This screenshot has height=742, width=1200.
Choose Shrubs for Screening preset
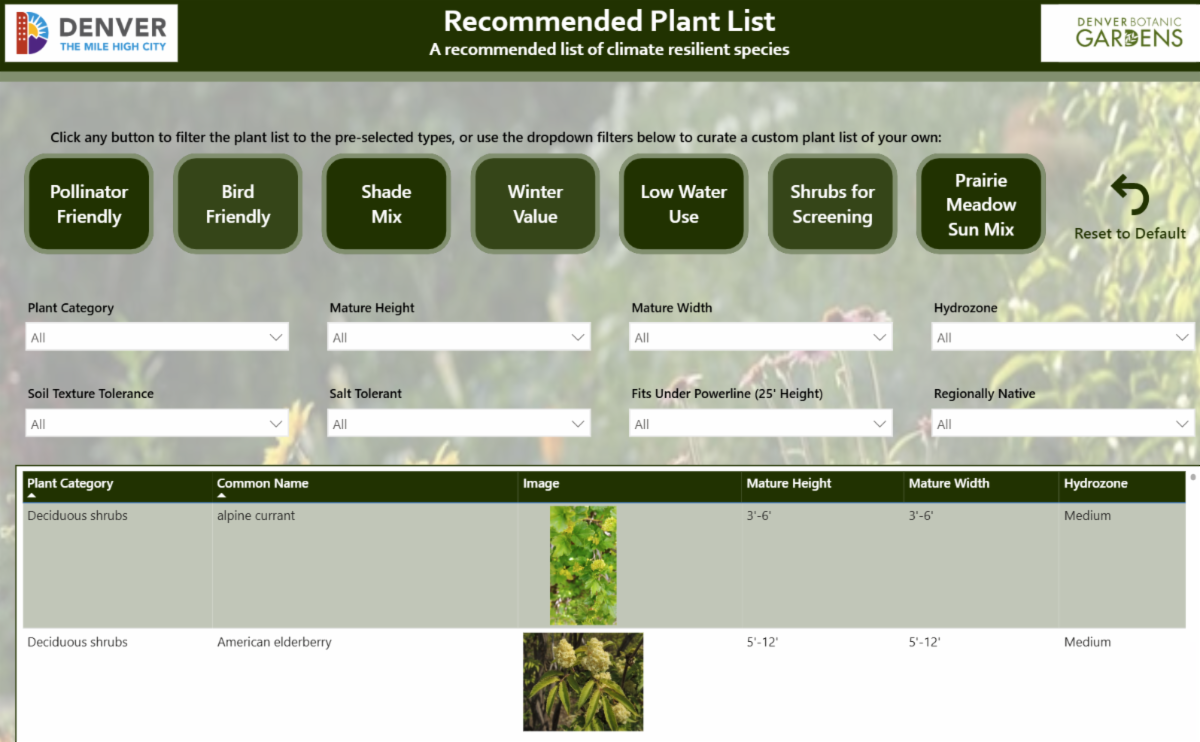(832, 204)
